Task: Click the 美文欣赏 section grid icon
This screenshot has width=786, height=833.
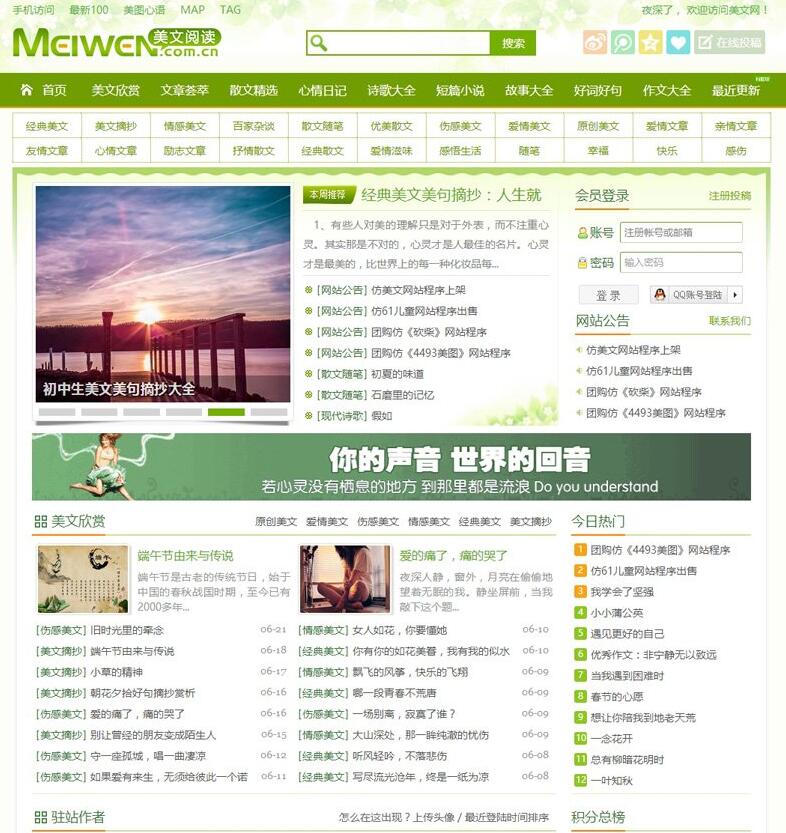Action: (40, 521)
